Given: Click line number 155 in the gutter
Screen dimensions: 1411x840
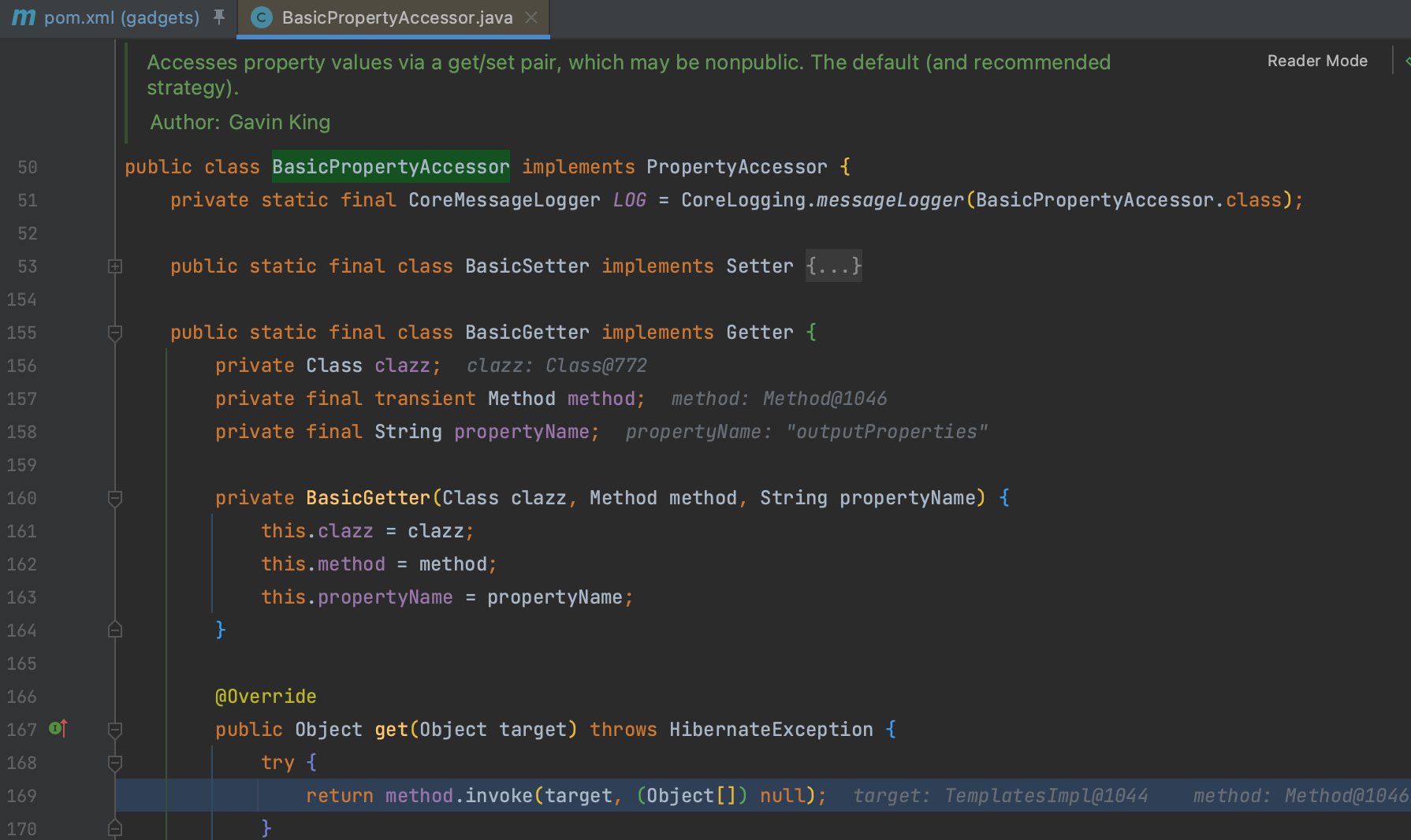Looking at the screenshot, I should click(21, 333).
